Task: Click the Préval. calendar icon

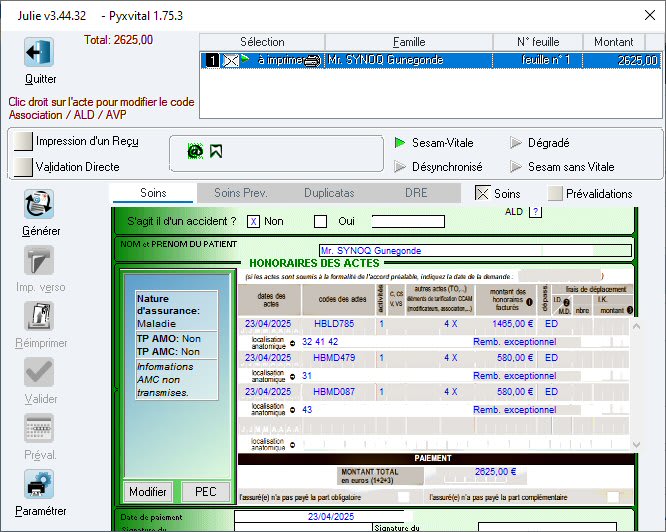Action: pos(39,429)
